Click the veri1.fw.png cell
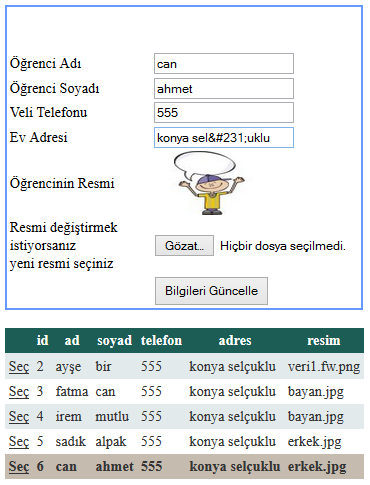370x485 pixels. click(324, 367)
